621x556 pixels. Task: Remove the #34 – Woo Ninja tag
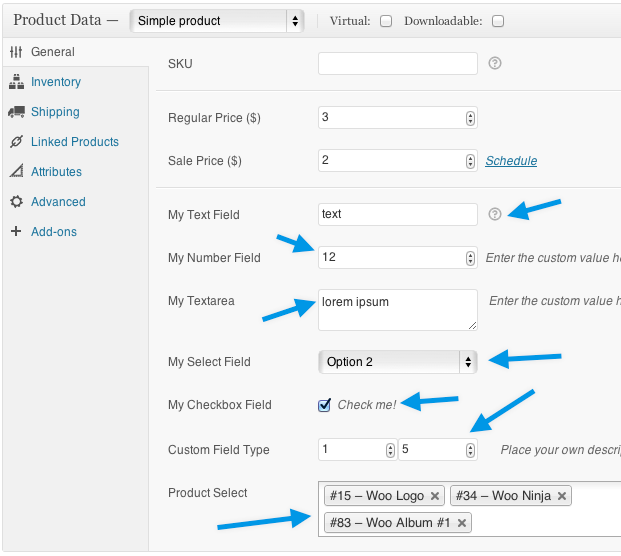[x=562, y=496]
